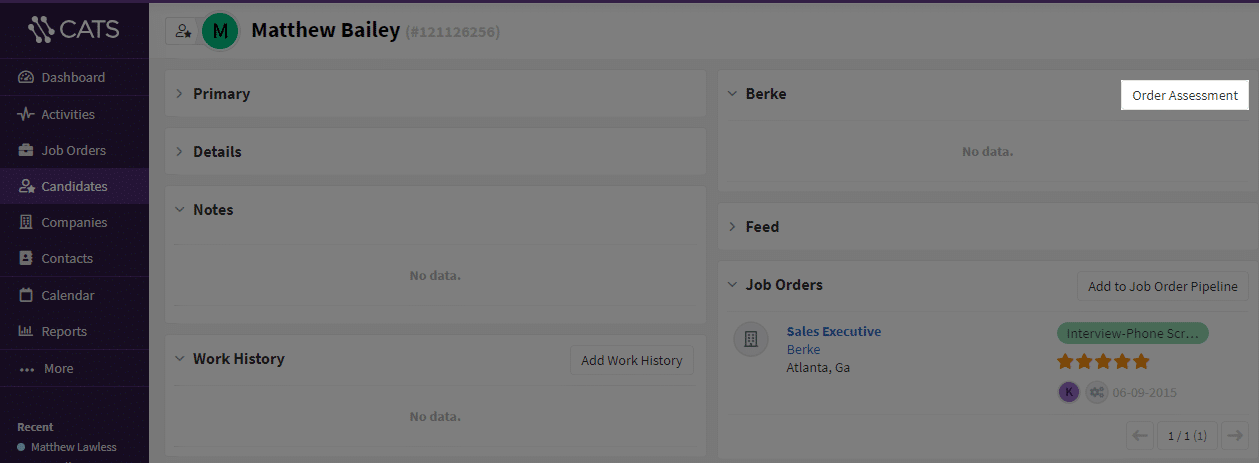This screenshot has height=463, width=1259.
Task: Open Companies from the sidebar
Action: (x=74, y=222)
